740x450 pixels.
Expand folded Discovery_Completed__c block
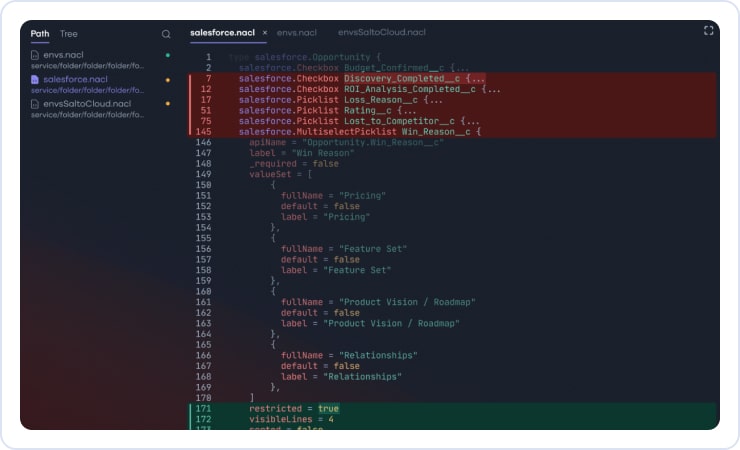click(475, 78)
